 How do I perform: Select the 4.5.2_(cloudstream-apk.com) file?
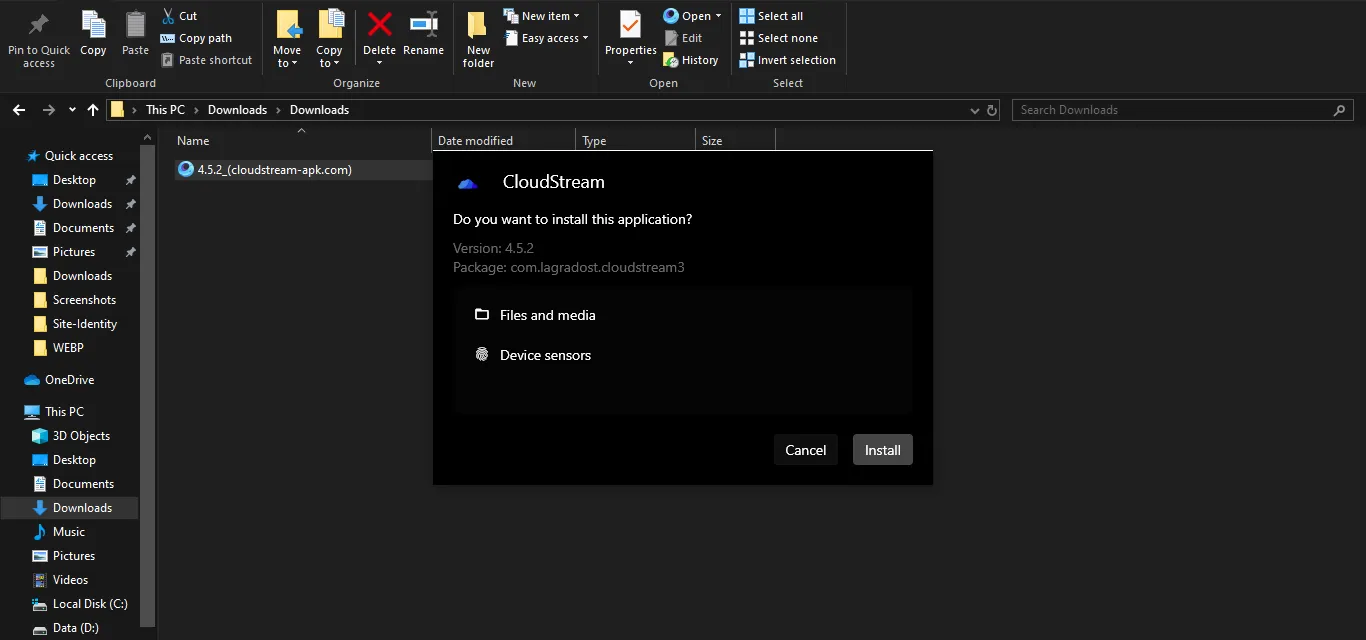[274, 170]
